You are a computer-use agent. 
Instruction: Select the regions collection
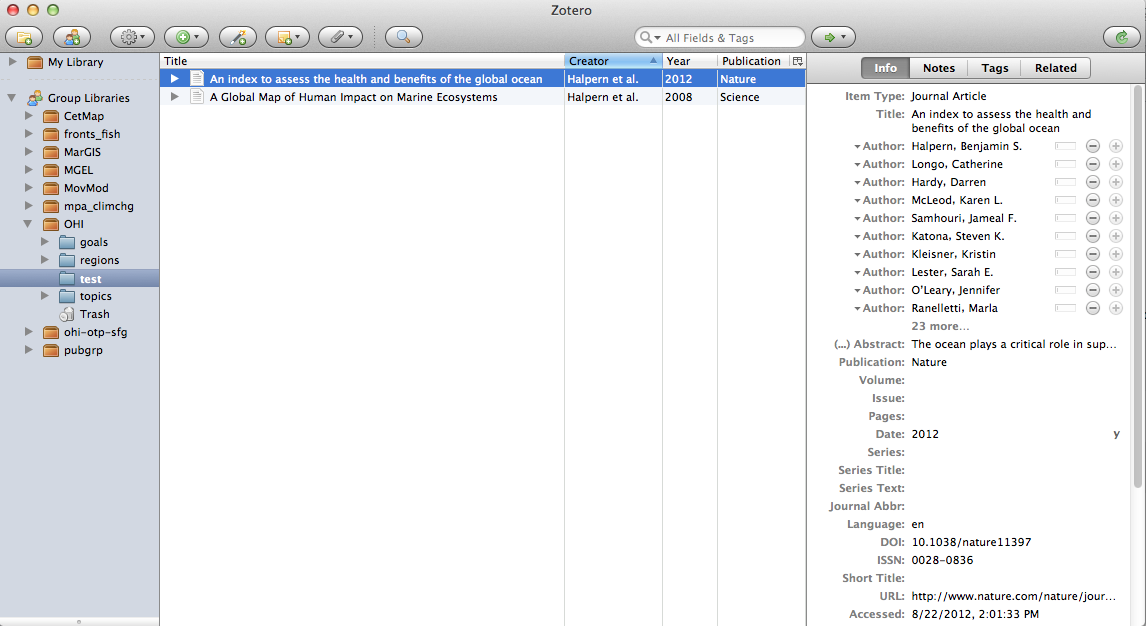pos(99,260)
